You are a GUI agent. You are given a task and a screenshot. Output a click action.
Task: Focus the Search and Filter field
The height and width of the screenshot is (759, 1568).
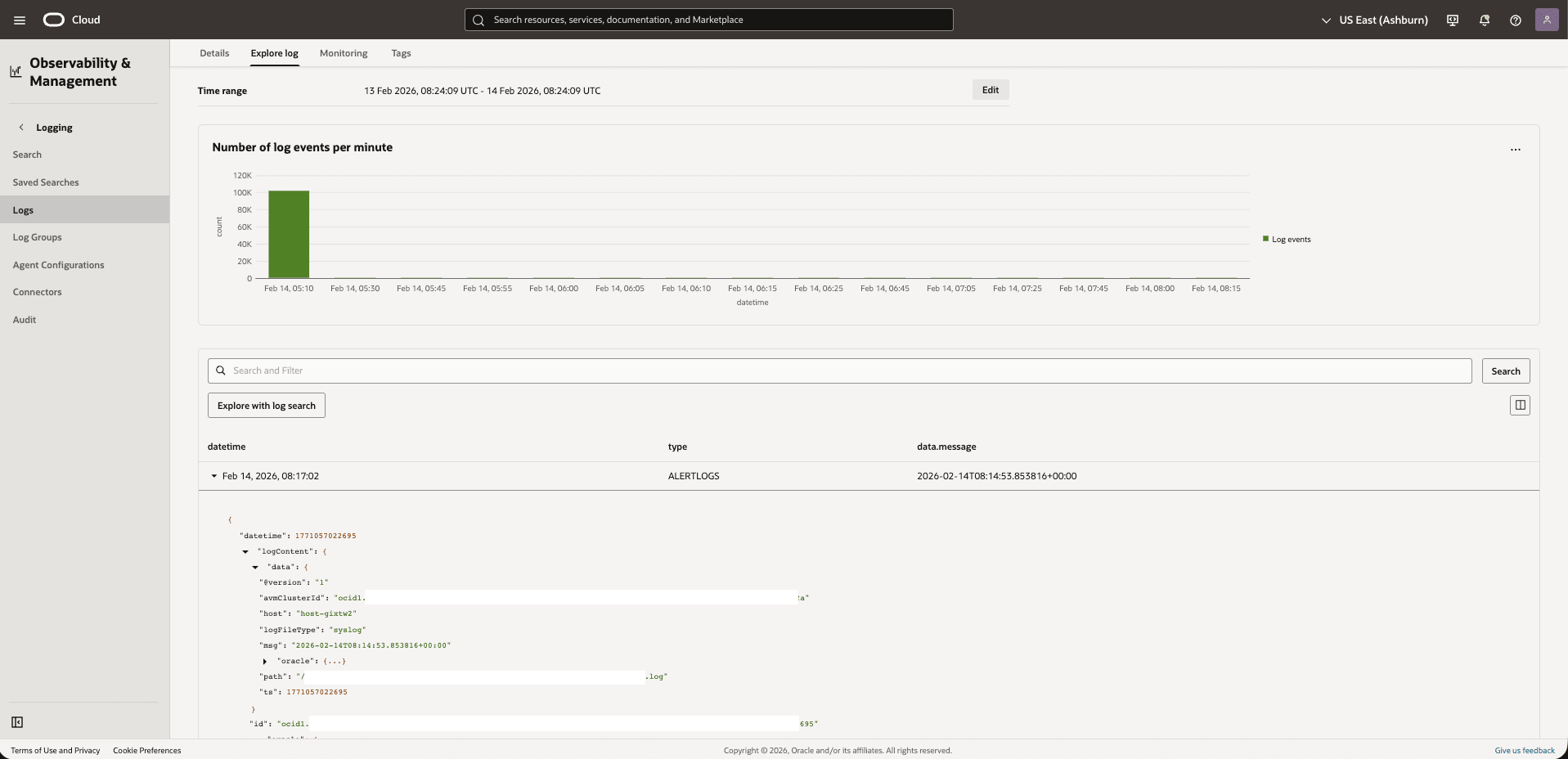(840, 371)
